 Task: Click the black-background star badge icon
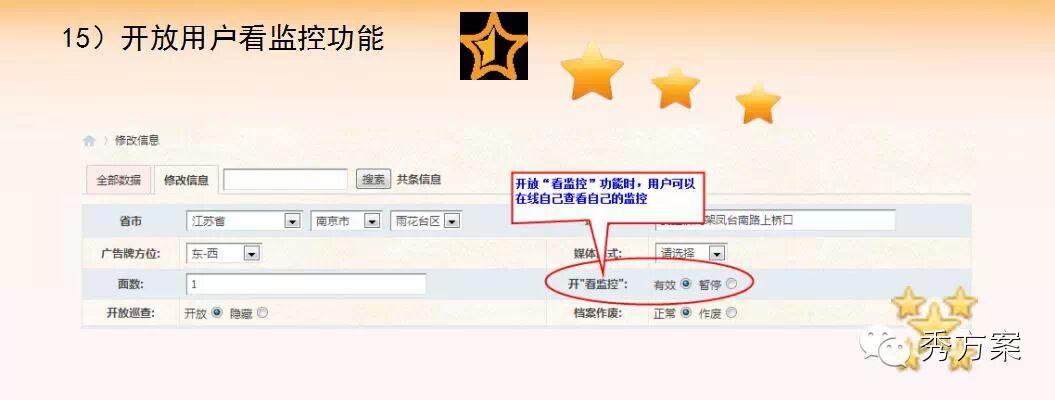coord(494,46)
